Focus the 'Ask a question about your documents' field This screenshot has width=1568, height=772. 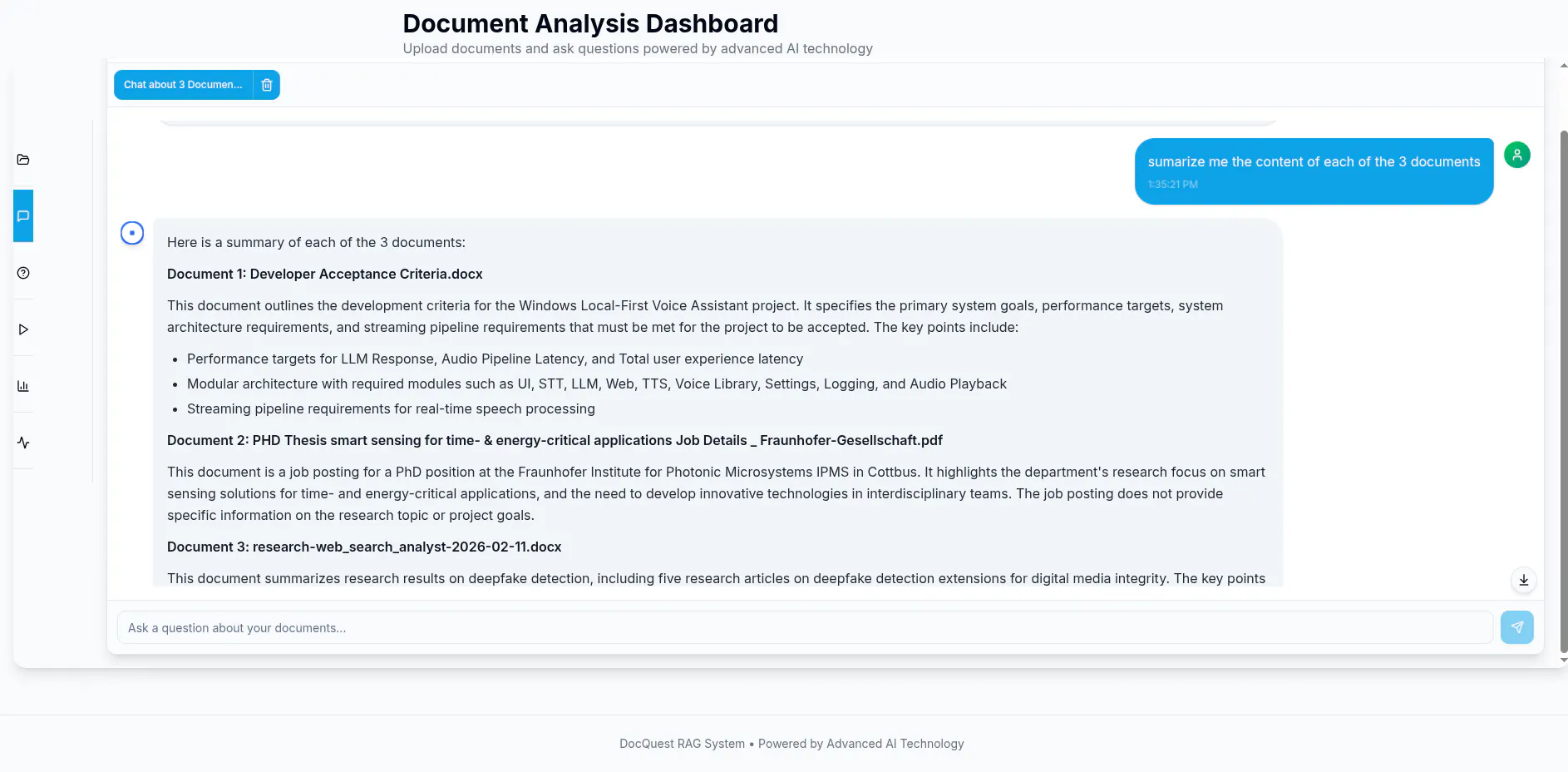805,628
